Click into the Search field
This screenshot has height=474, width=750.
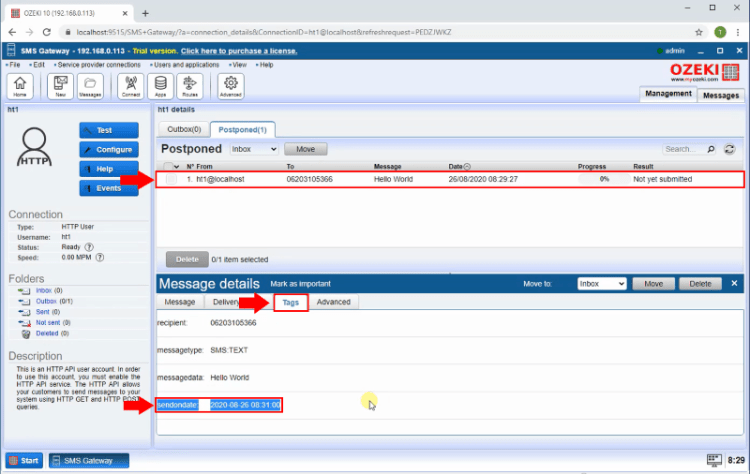click(x=684, y=149)
